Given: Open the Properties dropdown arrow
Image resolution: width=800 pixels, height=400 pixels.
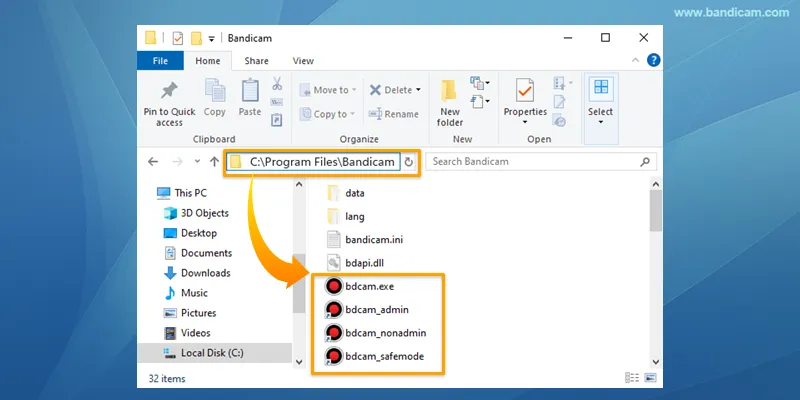Looking at the screenshot, I should [x=524, y=122].
